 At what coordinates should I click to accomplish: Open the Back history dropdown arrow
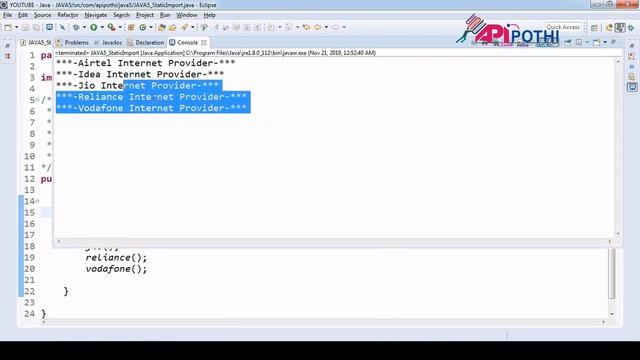click(326, 27)
